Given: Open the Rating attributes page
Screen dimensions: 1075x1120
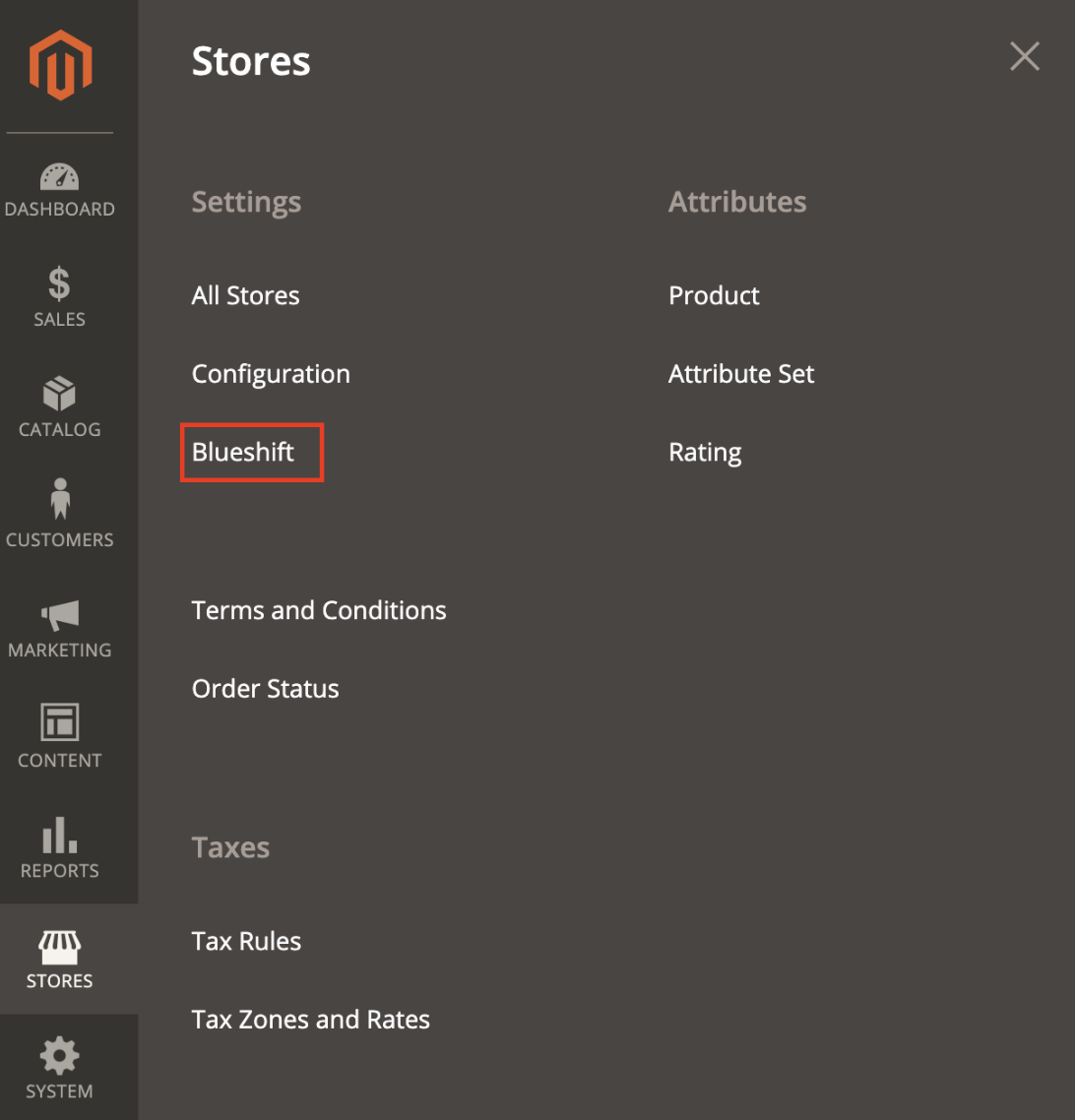Looking at the screenshot, I should (x=704, y=453).
